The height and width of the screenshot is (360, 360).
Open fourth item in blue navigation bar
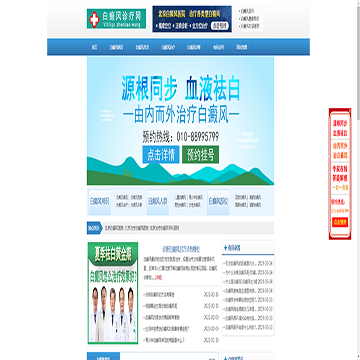[168, 47]
